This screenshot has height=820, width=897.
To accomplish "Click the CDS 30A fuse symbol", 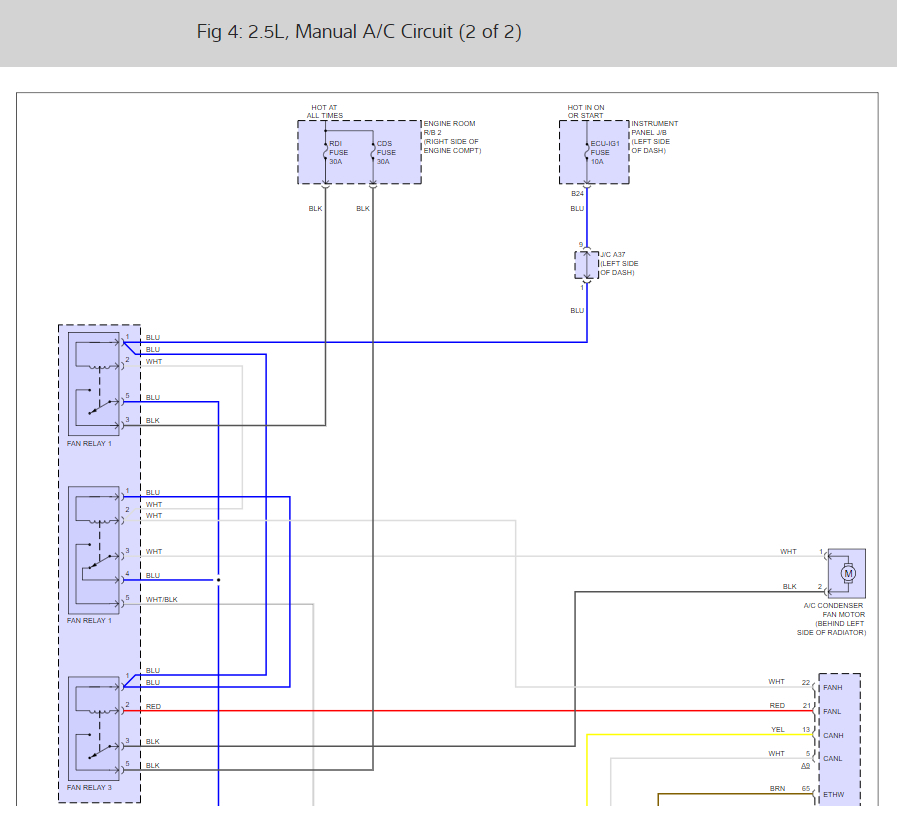I will pyautogui.click(x=374, y=152).
